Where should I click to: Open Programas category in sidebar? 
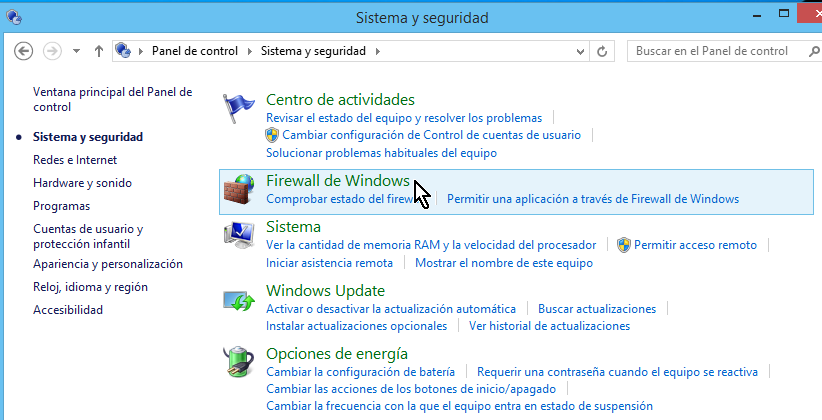[61, 206]
